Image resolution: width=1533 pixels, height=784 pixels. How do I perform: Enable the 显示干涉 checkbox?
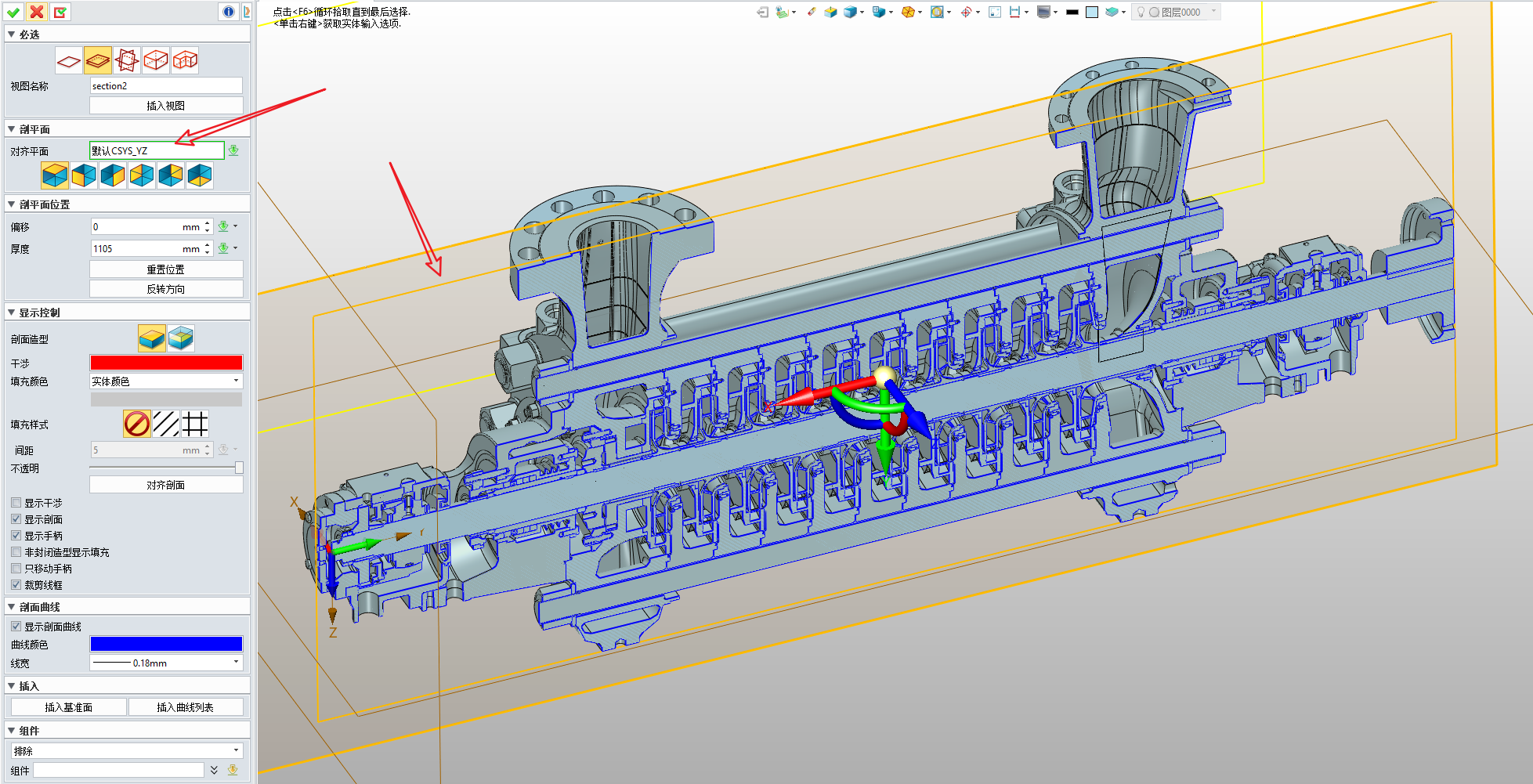pos(16,503)
